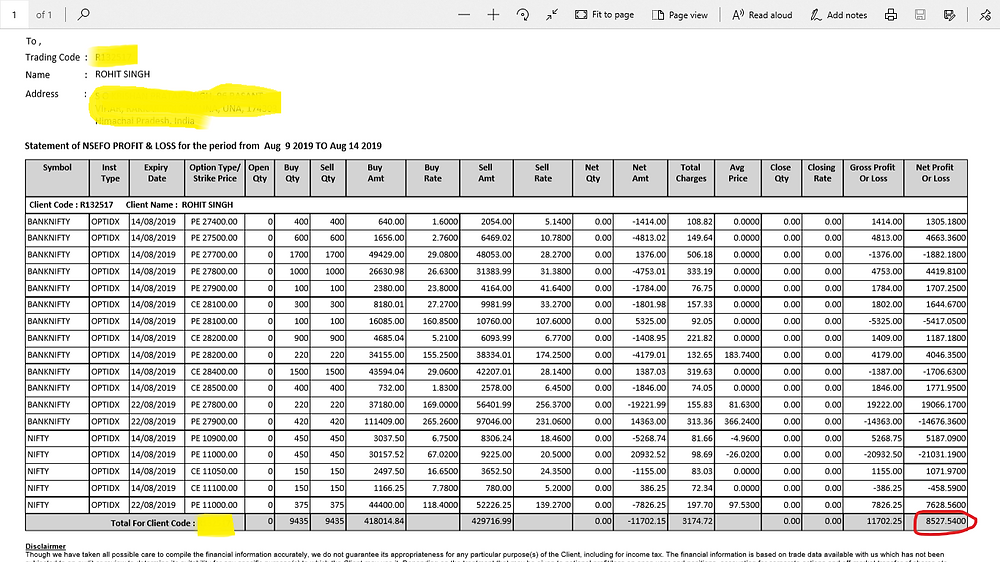Click the strike price cell CE 11100.00
1000x562 pixels.
pyautogui.click(x=214, y=488)
